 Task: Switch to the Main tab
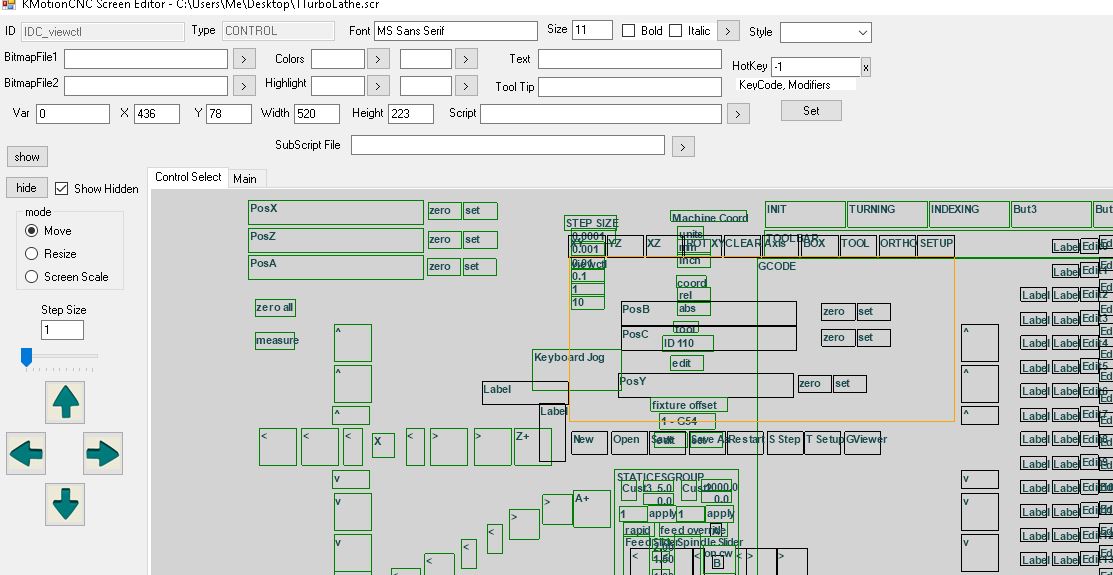pyautogui.click(x=245, y=179)
